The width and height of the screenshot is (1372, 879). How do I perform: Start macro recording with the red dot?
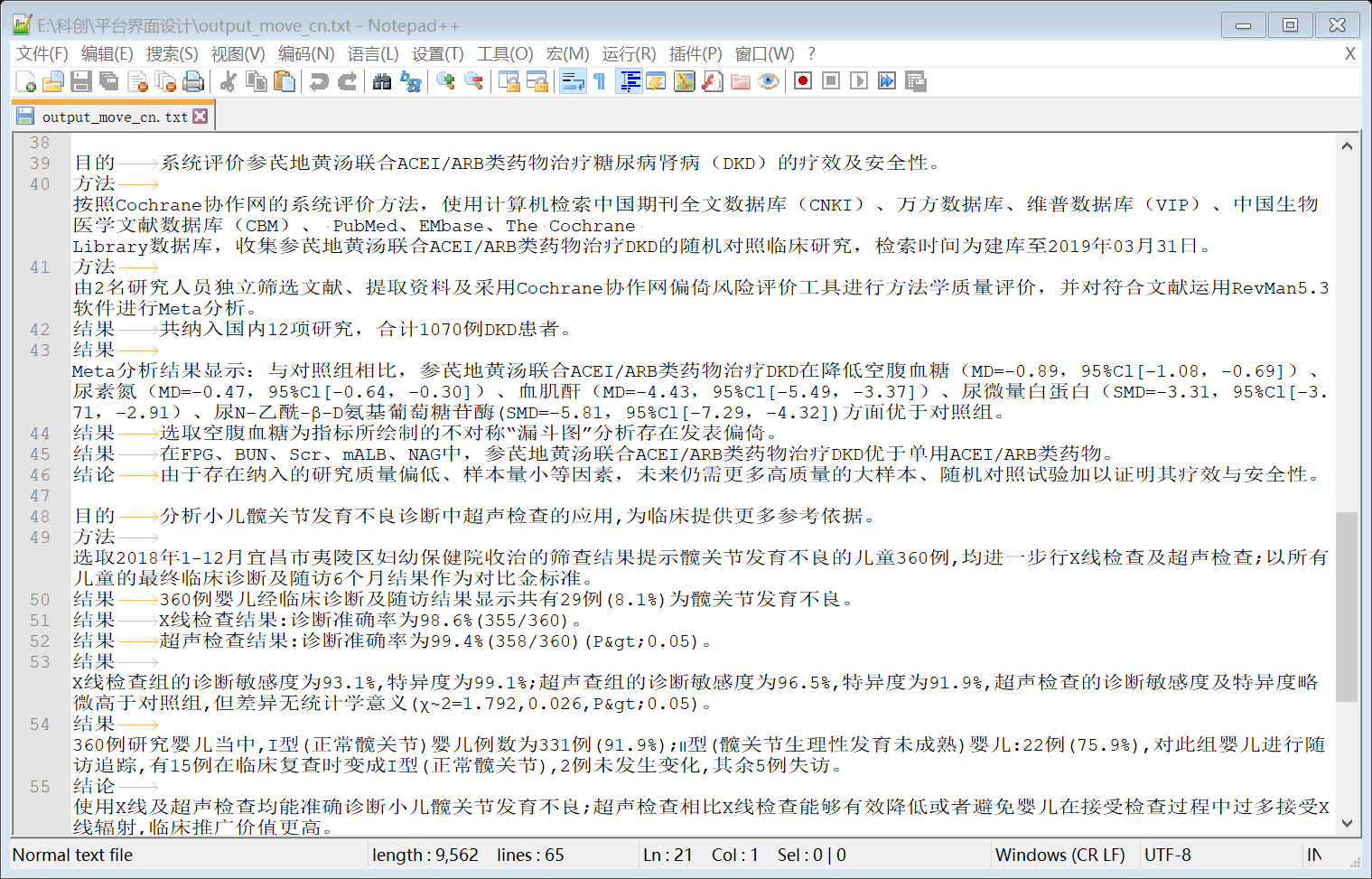click(802, 81)
